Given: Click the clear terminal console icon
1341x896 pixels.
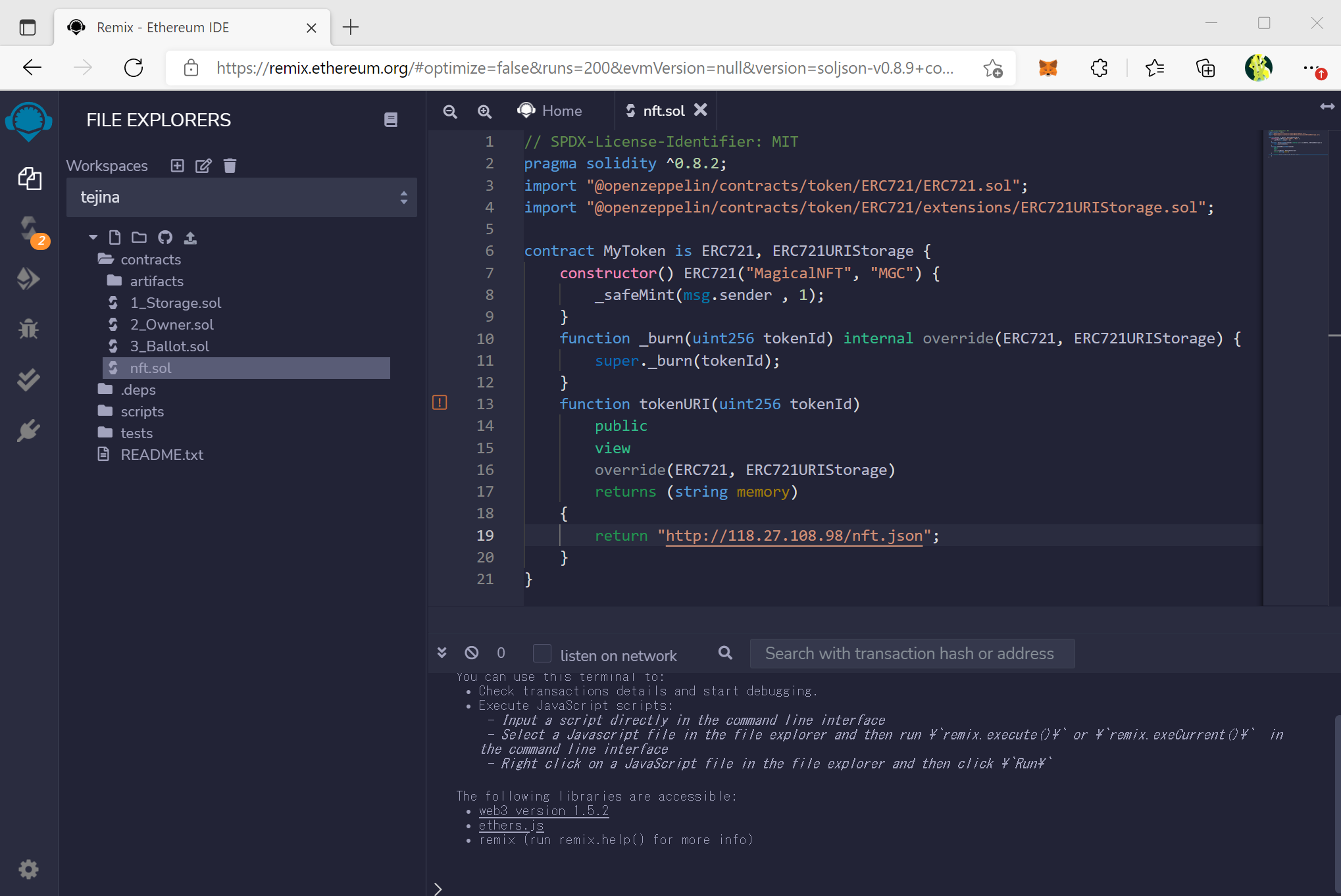Looking at the screenshot, I should coord(471,653).
